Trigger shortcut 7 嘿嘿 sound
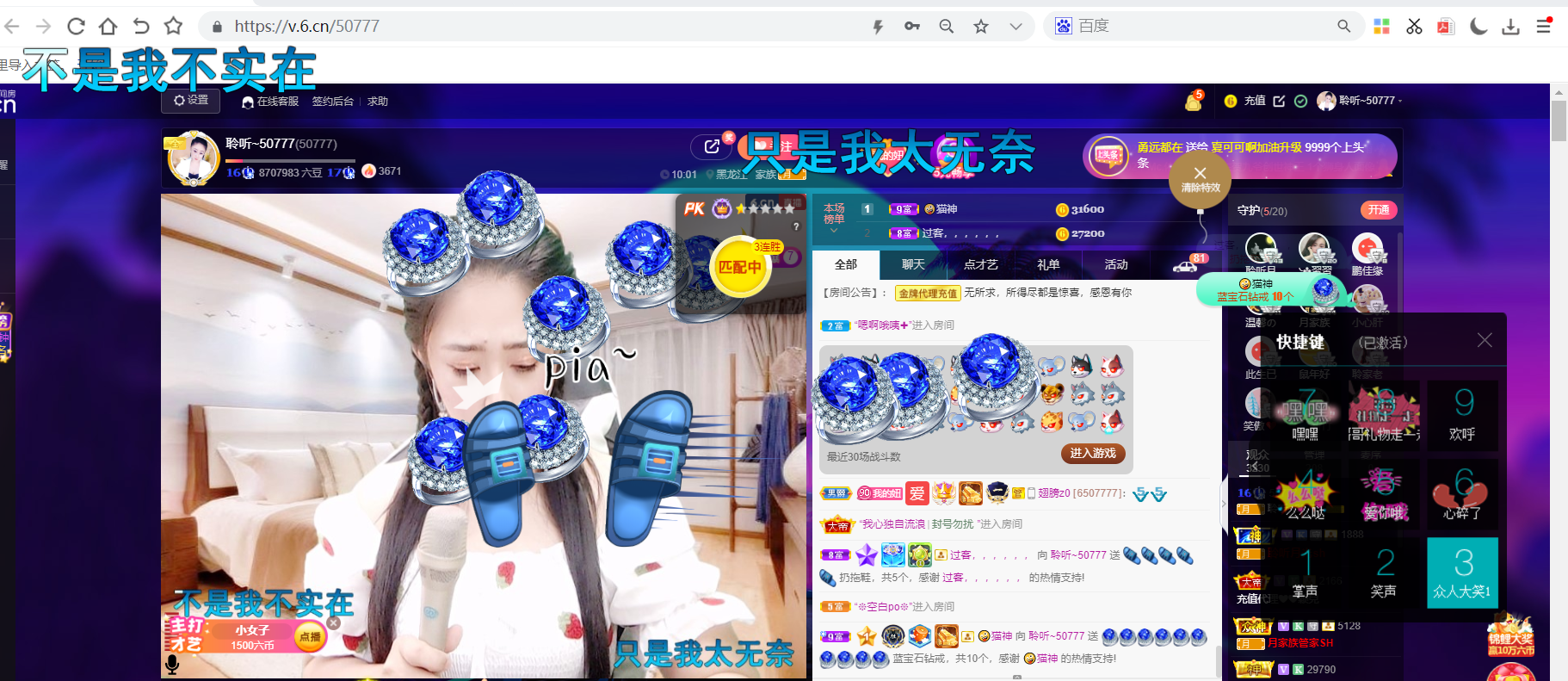Viewport: 1568px width, 681px height. coord(1306,416)
